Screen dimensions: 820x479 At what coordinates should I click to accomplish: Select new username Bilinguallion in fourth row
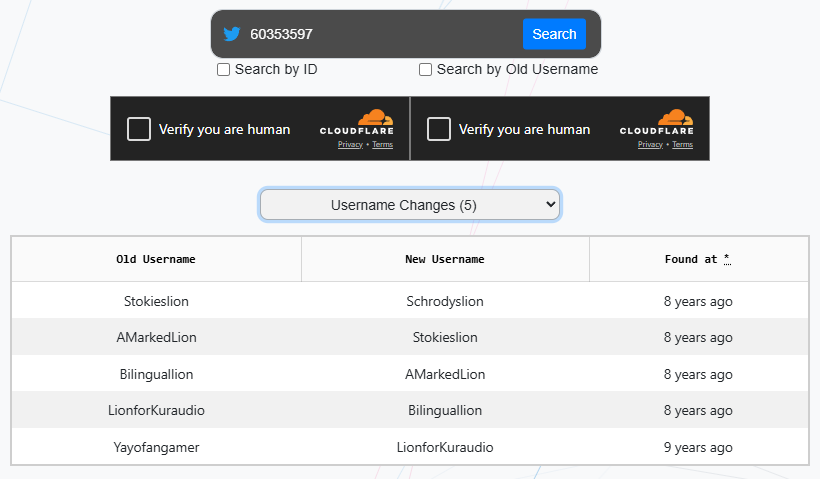point(445,410)
